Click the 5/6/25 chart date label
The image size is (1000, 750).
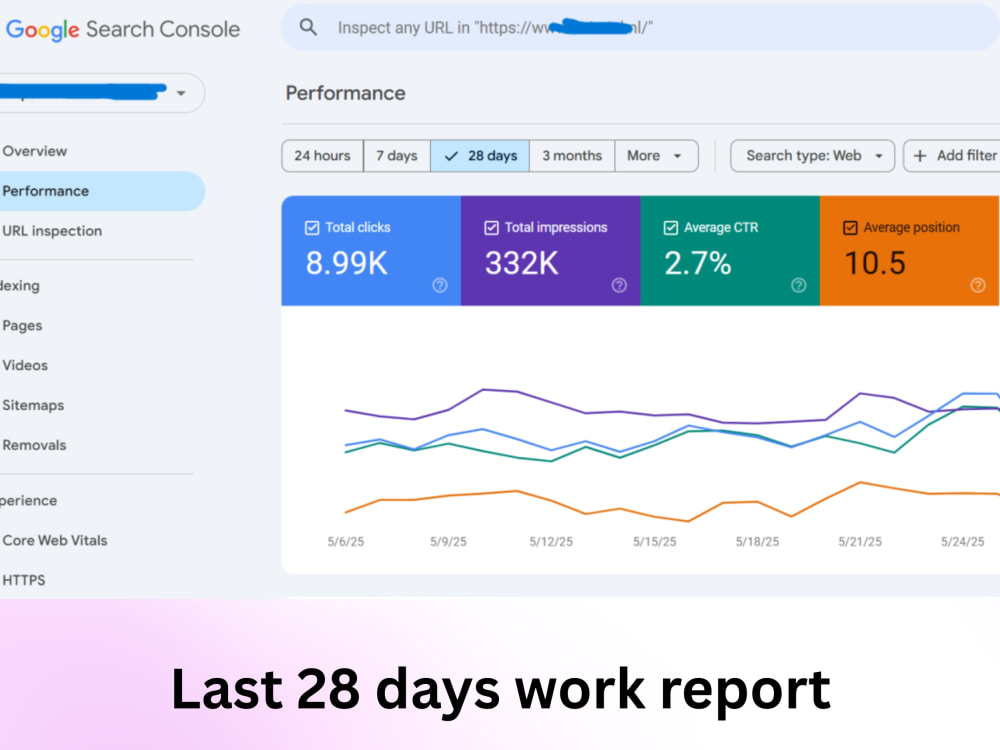tap(346, 541)
